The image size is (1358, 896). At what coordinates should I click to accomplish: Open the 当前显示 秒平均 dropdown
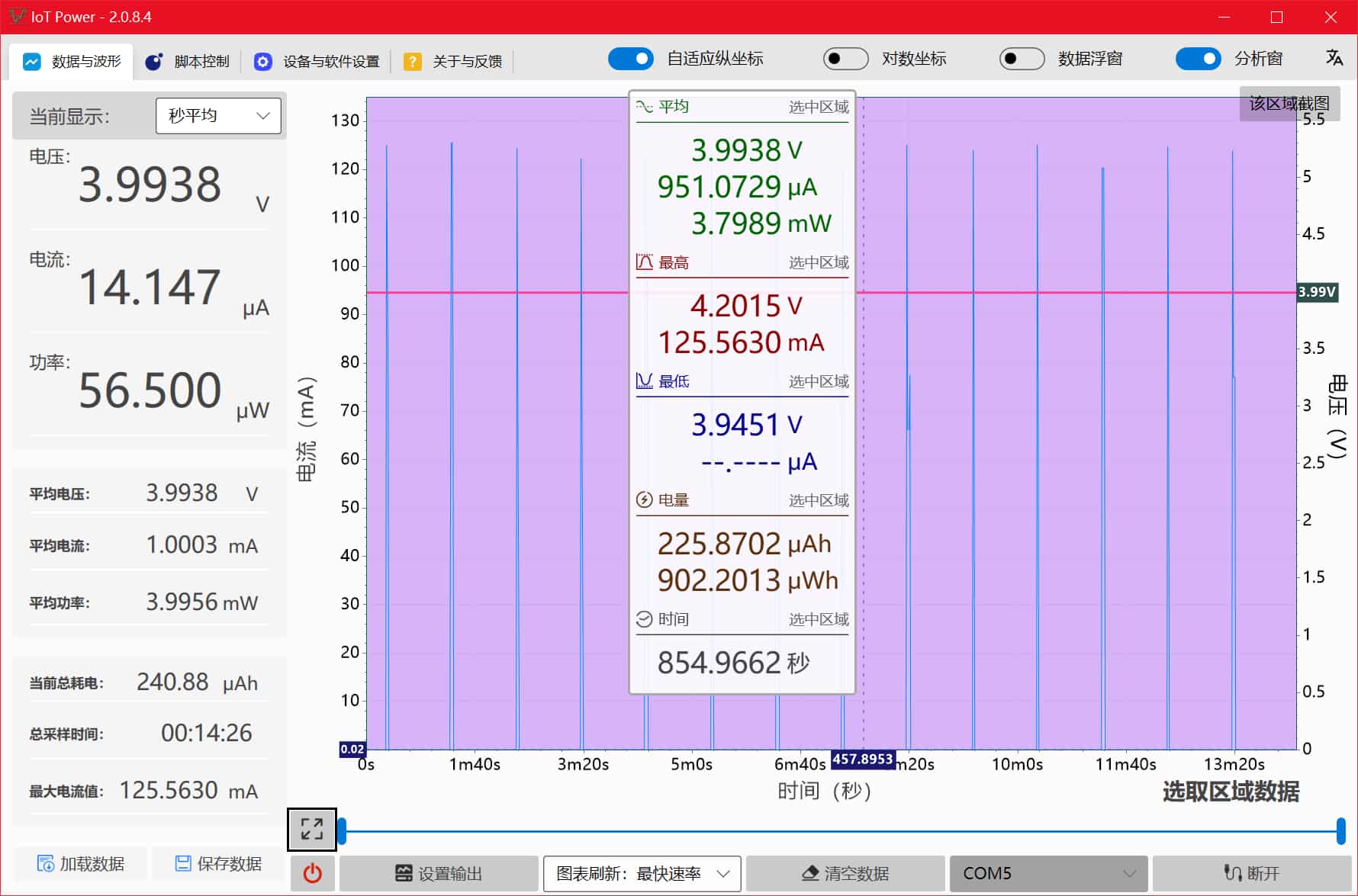217,116
